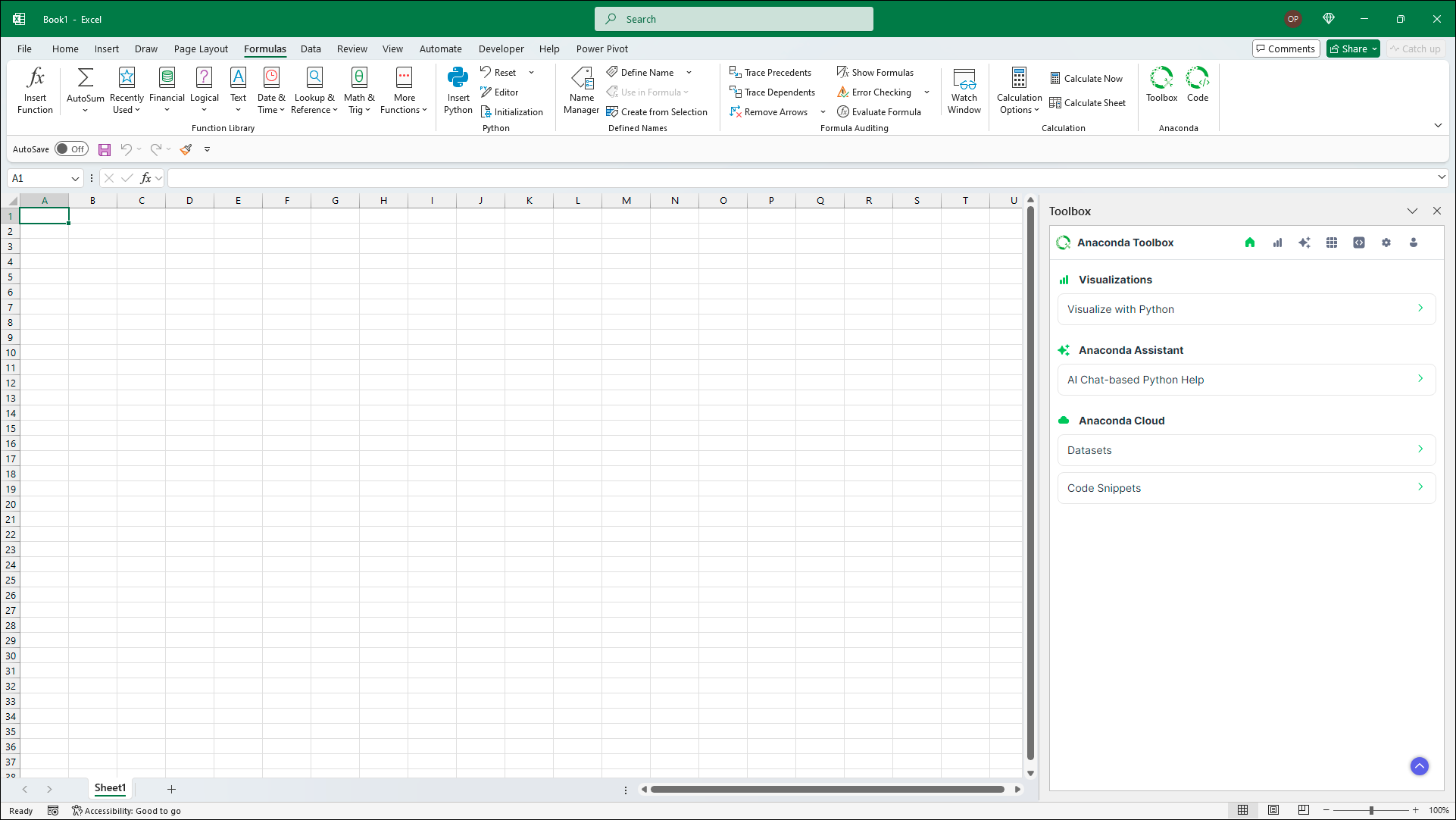Open the datasets grid icon in Toolbox

[x=1332, y=243]
